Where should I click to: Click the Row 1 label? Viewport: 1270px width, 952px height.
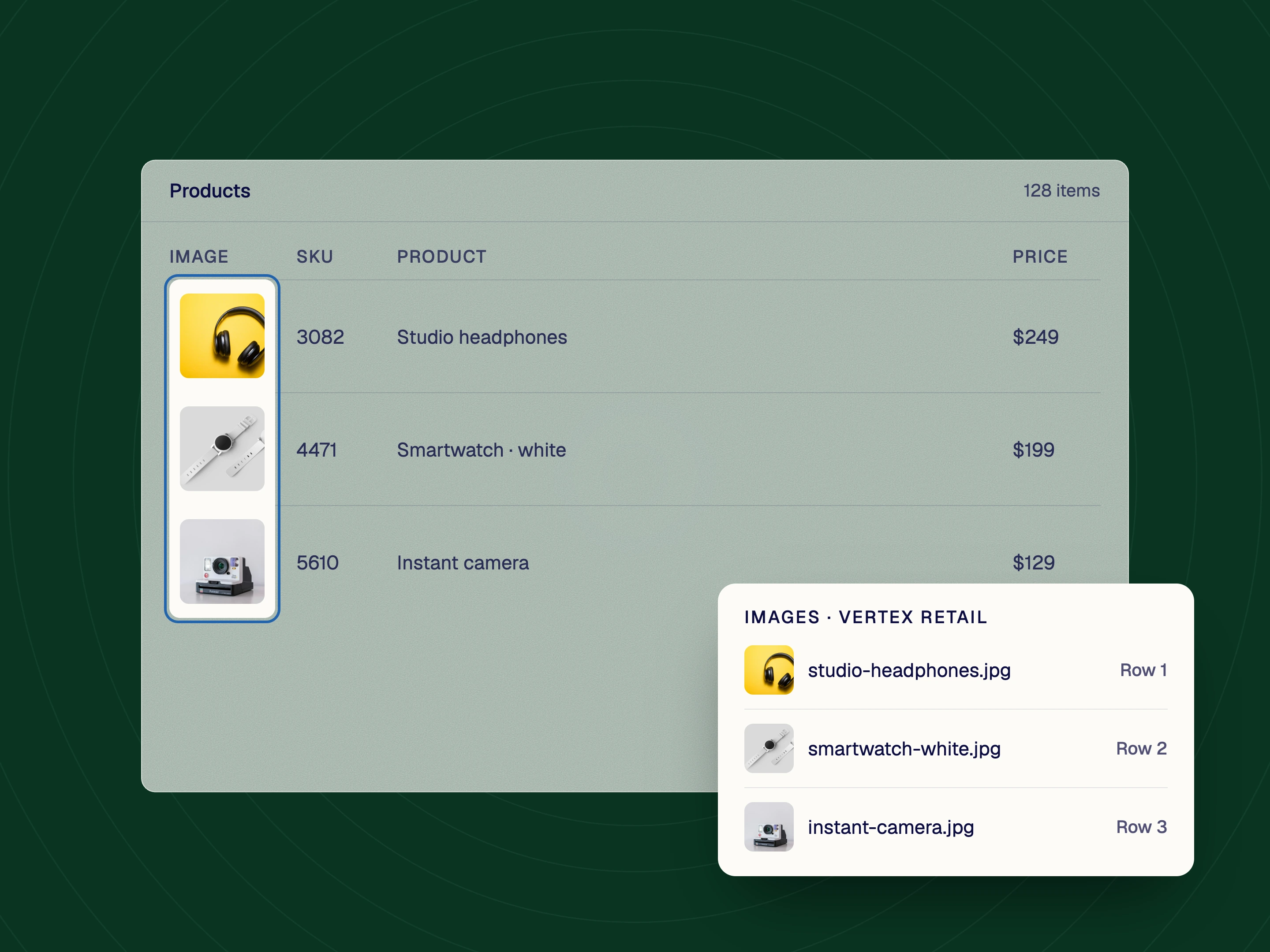coord(1143,669)
